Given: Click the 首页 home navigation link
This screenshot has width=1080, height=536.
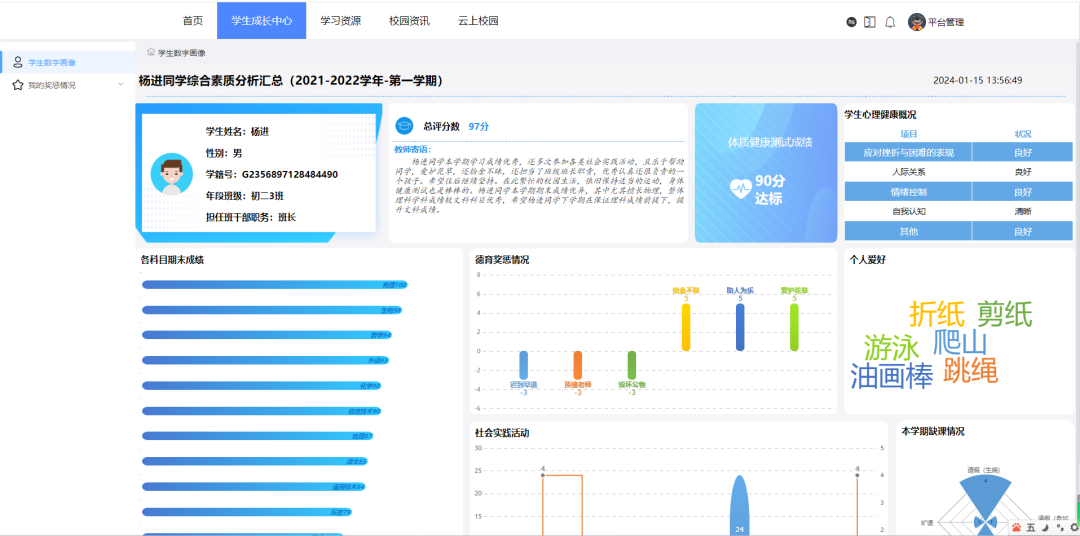Looking at the screenshot, I should click(x=193, y=21).
